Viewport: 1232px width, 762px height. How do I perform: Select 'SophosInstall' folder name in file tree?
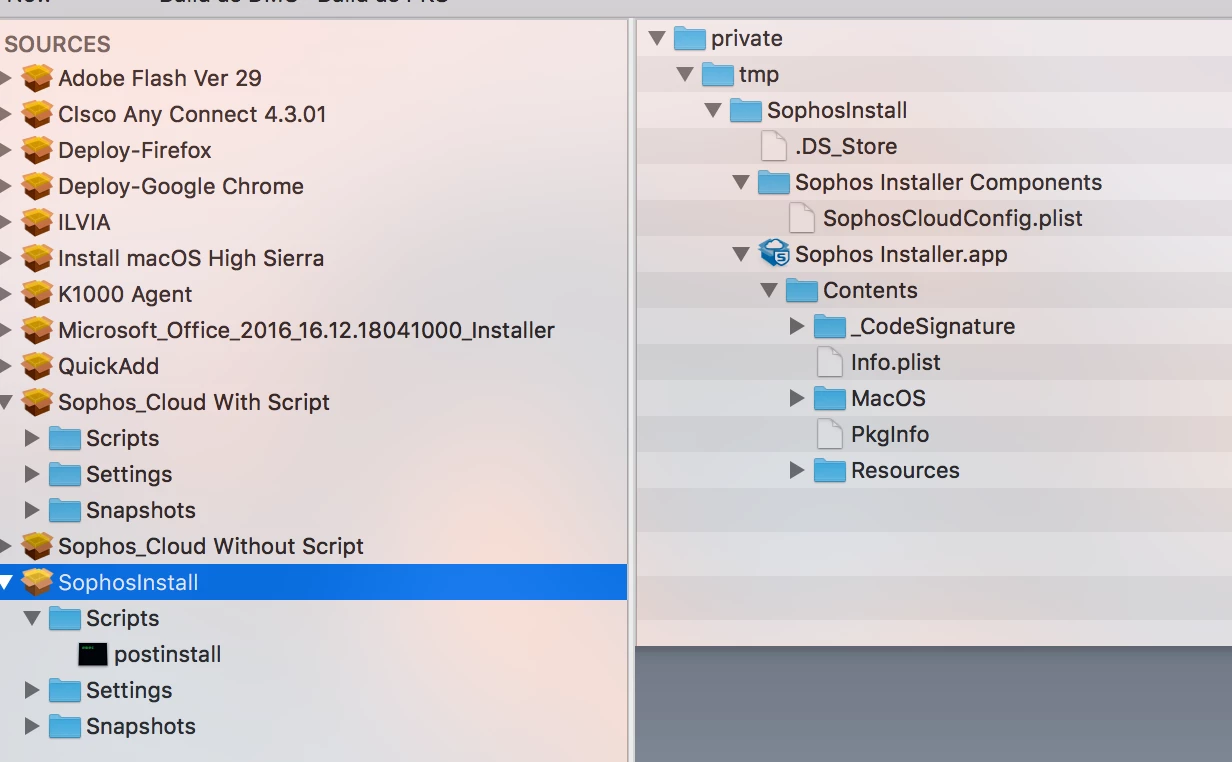pyautogui.click(x=837, y=110)
